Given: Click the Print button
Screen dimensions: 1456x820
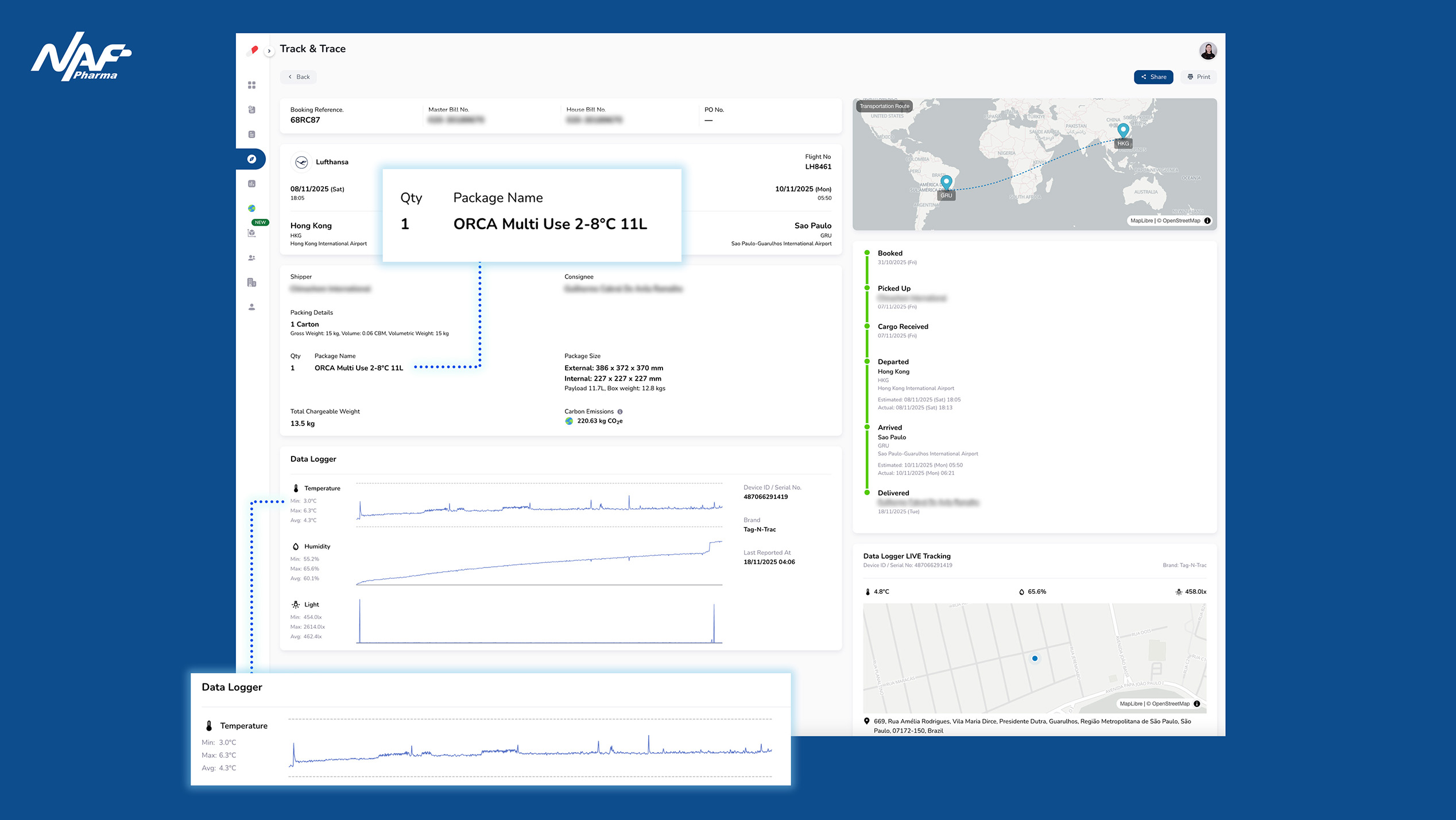Looking at the screenshot, I should tap(1199, 77).
